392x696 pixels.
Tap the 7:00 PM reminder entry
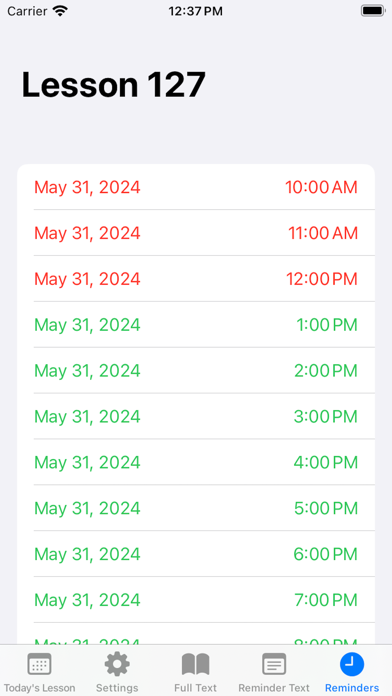tap(196, 600)
